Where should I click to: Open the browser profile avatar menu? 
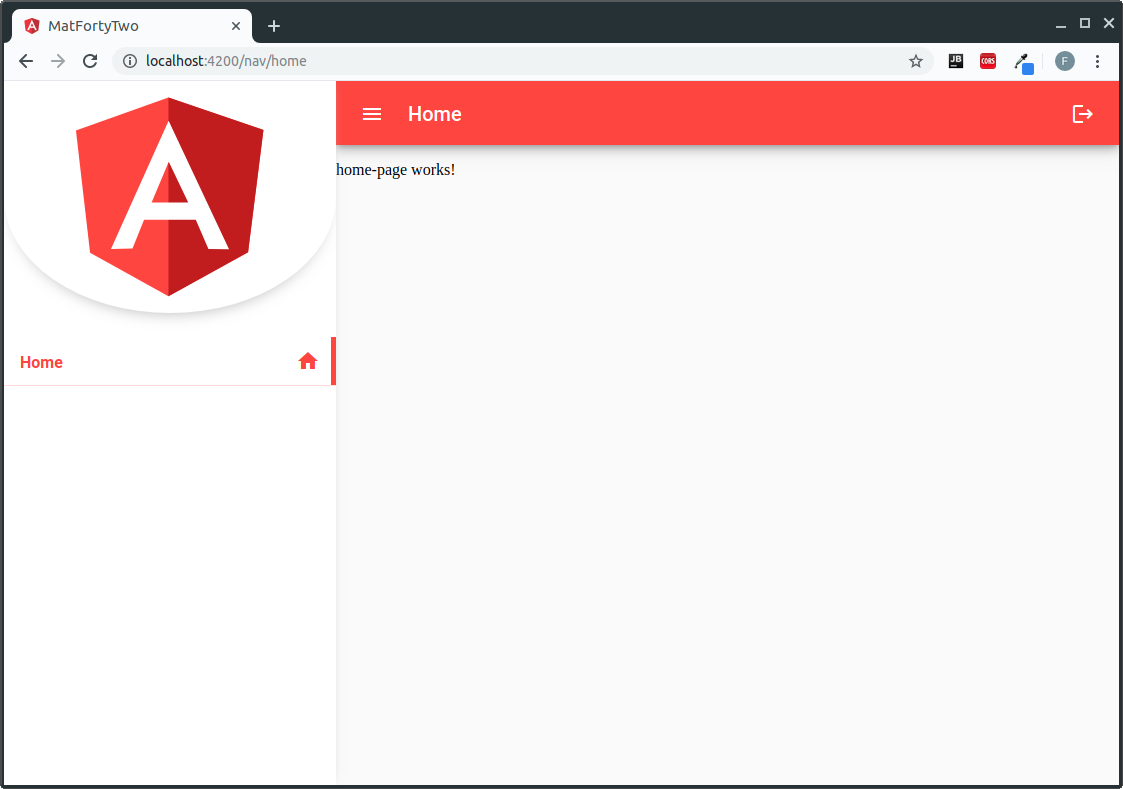coord(1064,61)
